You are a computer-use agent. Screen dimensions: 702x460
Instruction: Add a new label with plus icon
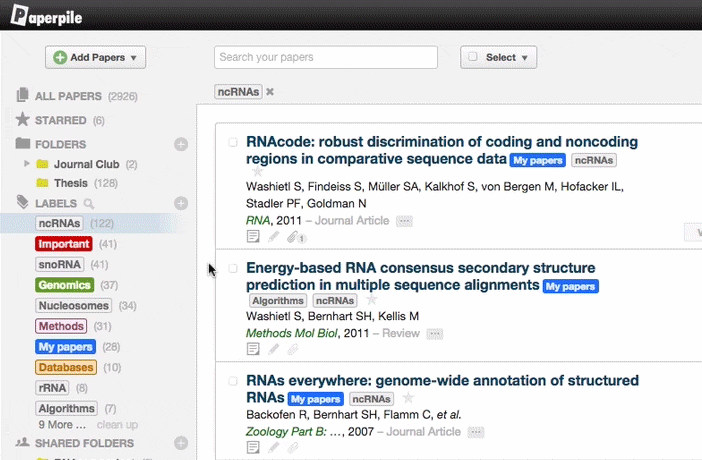[181, 203]
